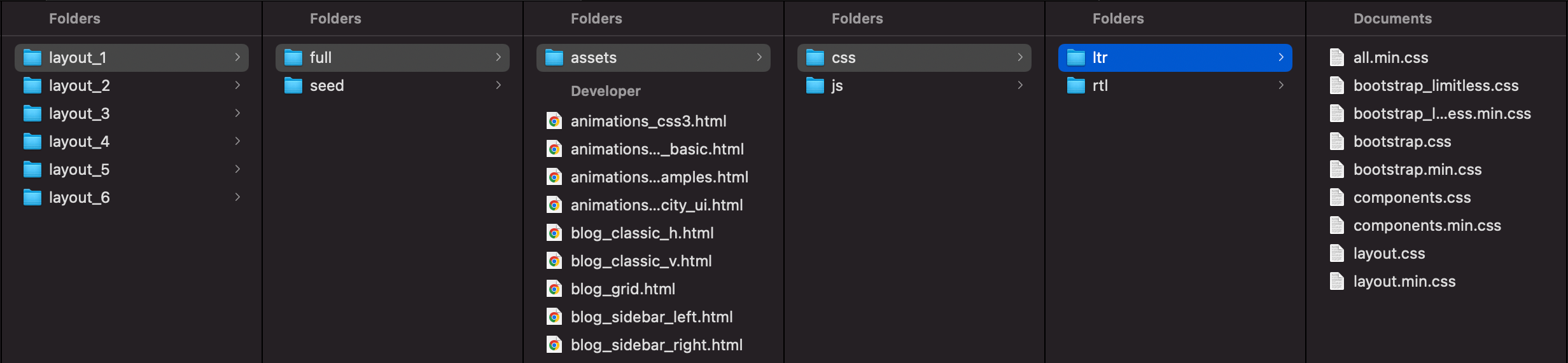Select blog_sidebar_left.html file

651,317
